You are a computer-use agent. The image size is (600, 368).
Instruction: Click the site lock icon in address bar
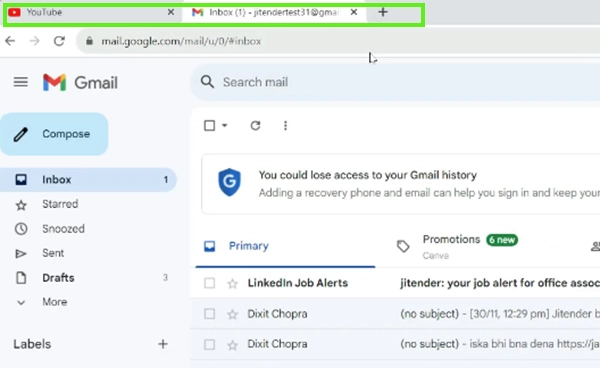[89, 41]
